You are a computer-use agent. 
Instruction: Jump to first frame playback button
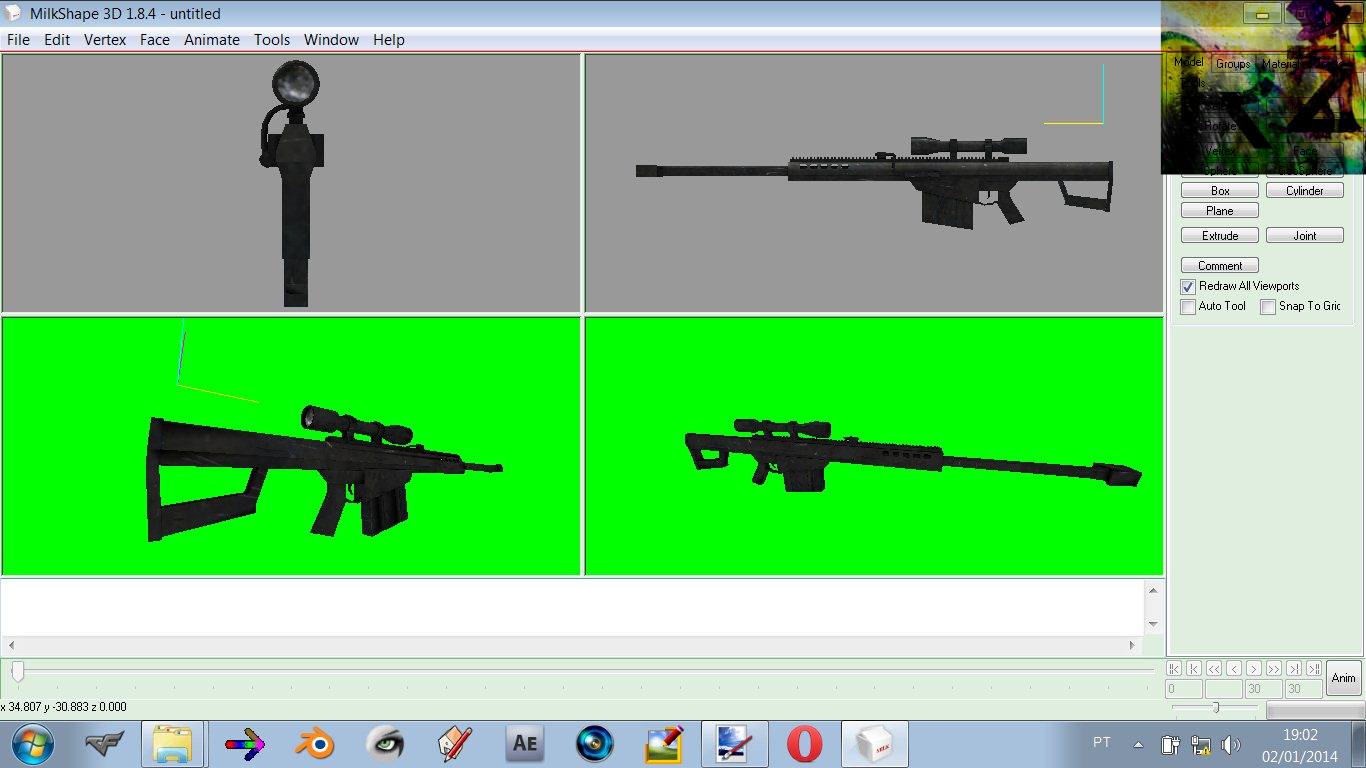(1175, 668)
